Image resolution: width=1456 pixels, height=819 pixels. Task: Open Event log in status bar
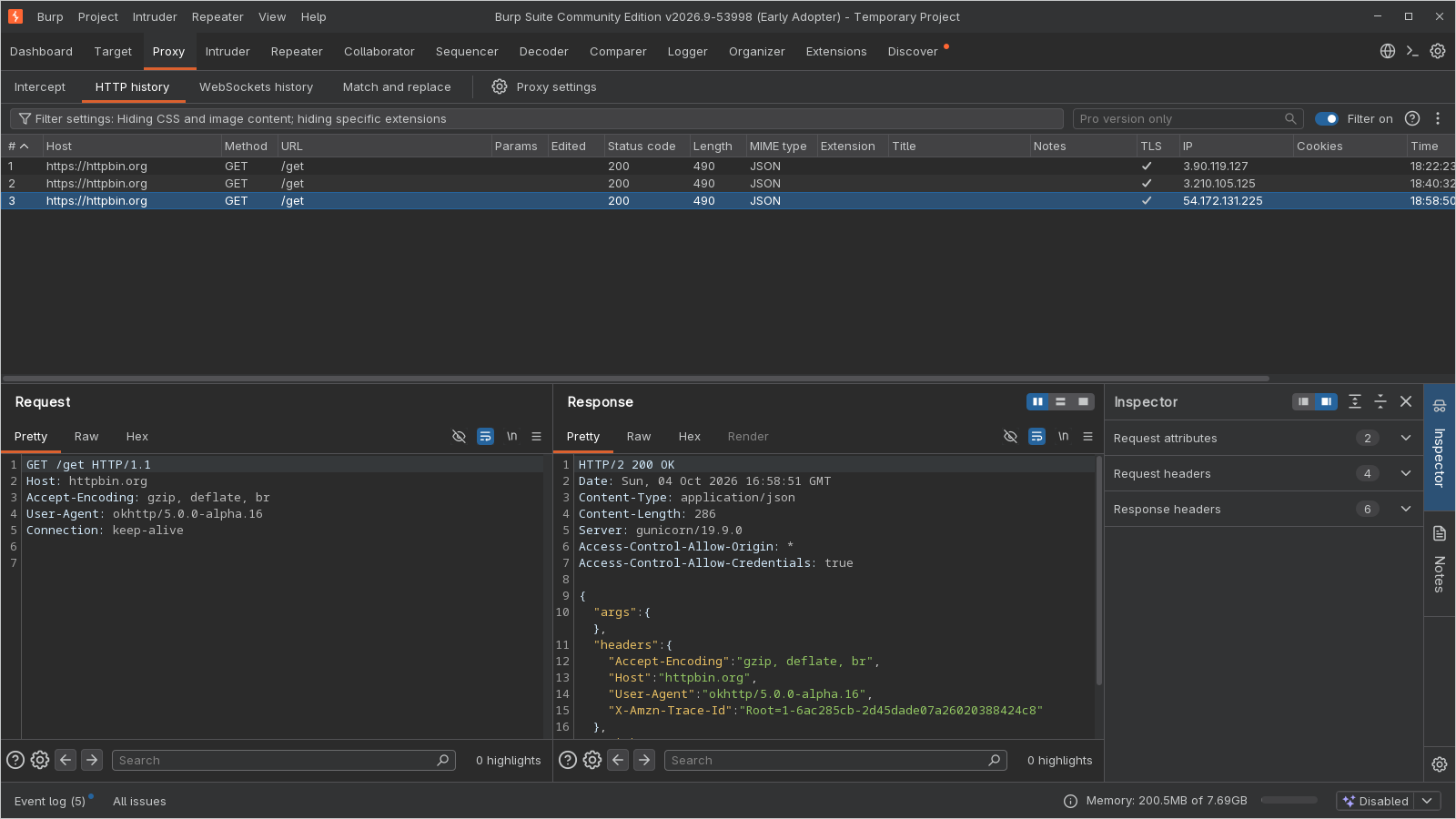(x=50, y=801)
